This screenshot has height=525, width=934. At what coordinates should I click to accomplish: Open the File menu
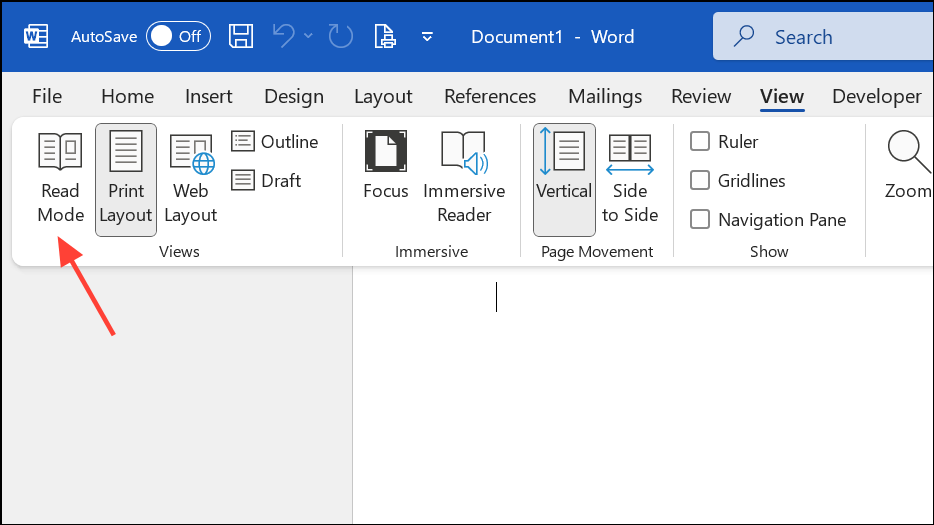pyautogui.click(x=47, y=97)
